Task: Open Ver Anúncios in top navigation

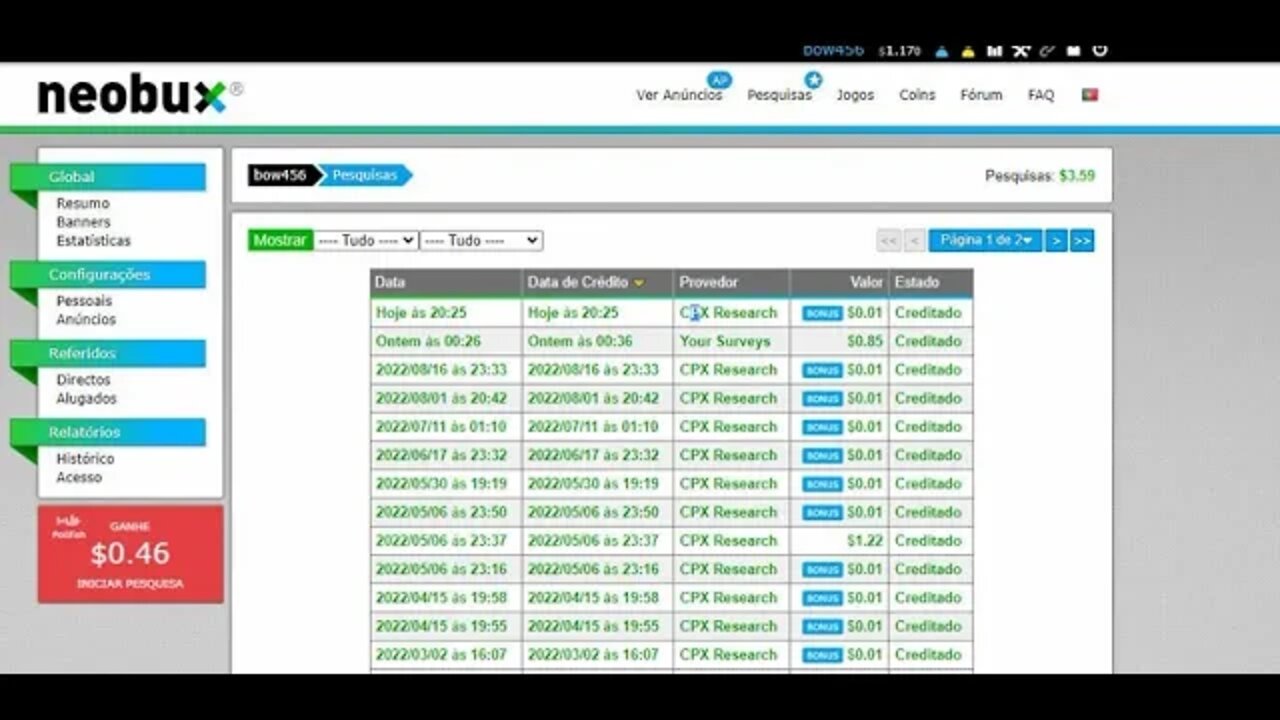Action: [x=679, y=95]
